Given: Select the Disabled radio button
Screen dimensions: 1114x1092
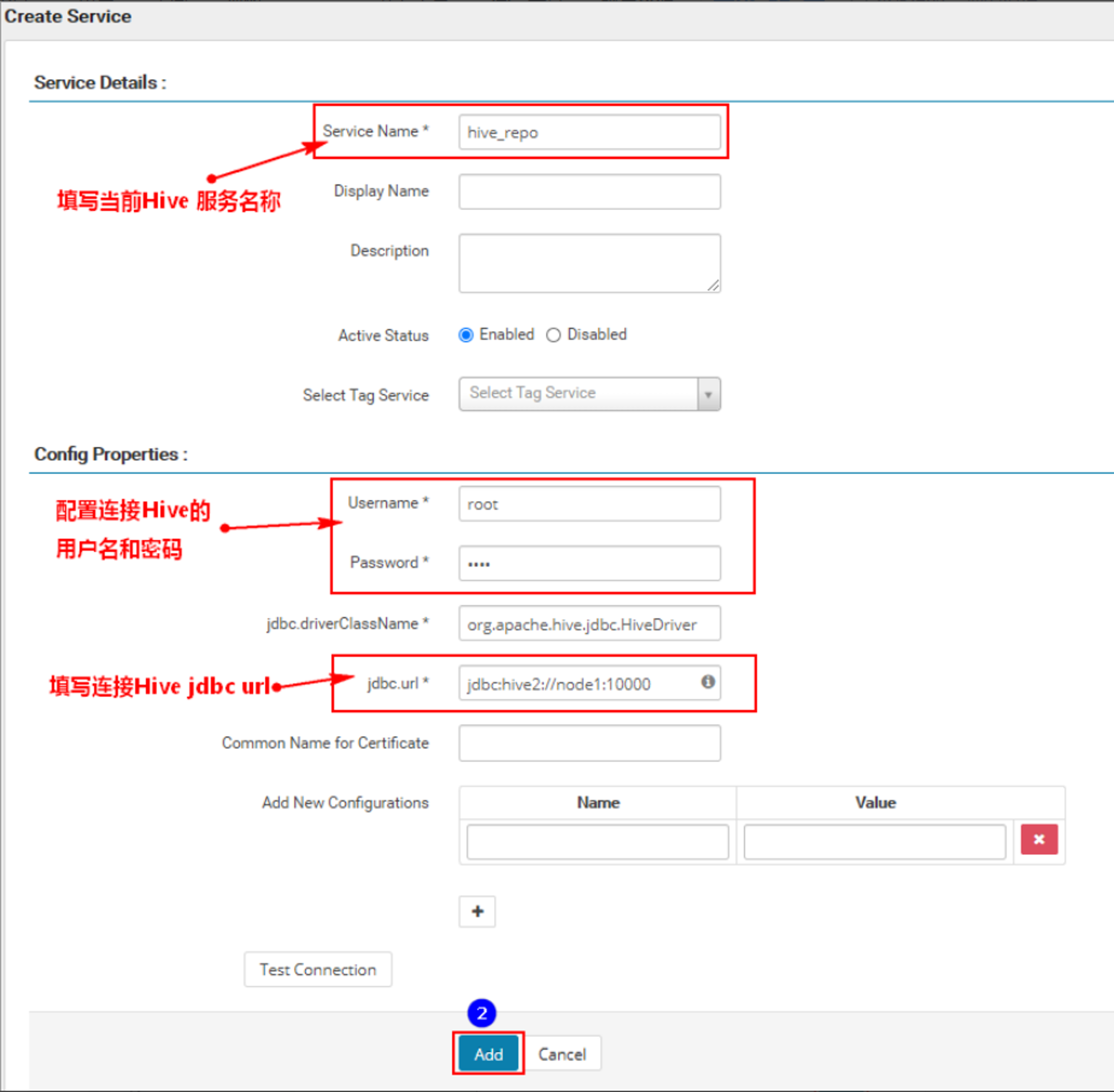Looking at the screenshot, I should point(553,335).
